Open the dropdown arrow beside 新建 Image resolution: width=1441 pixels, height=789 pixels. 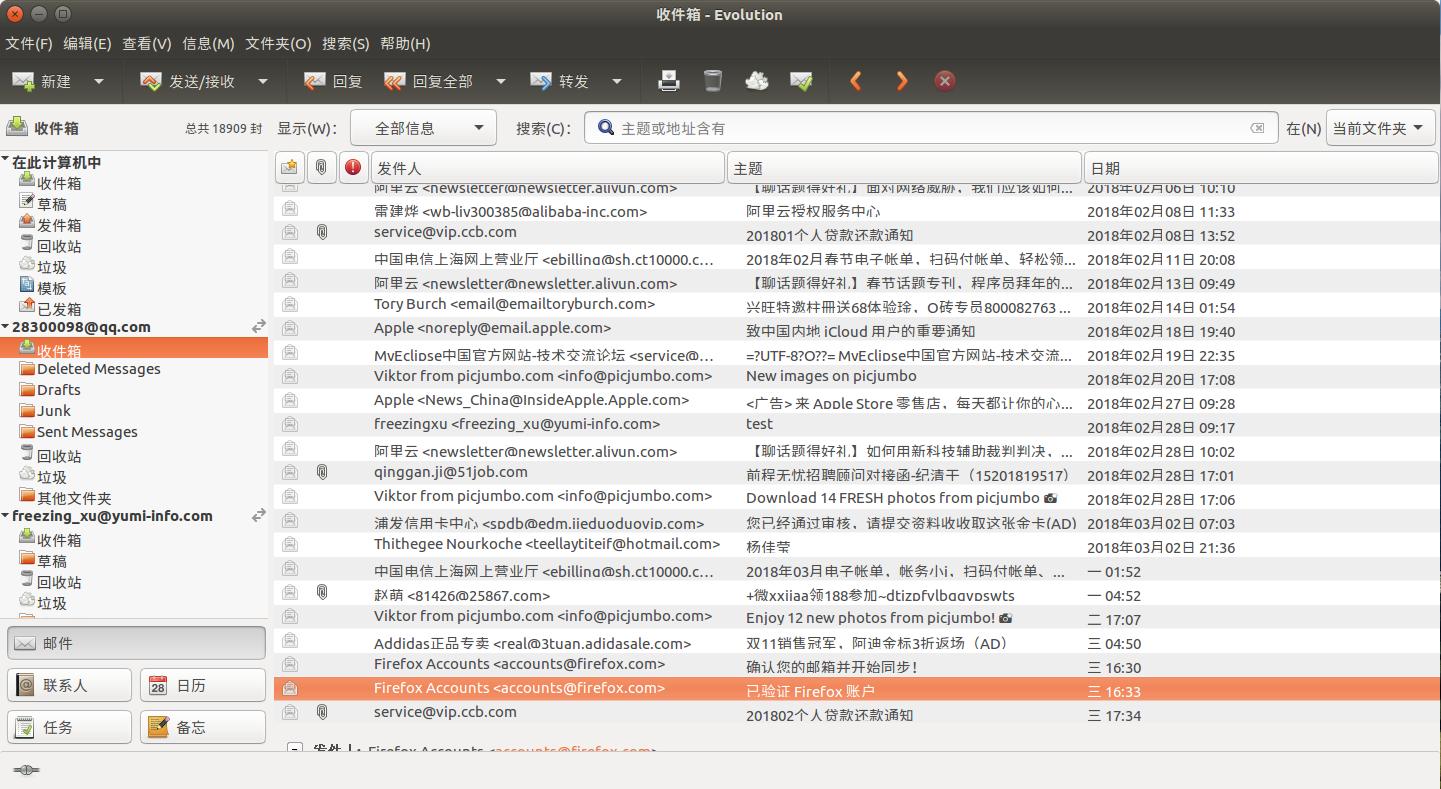(97, 80)
